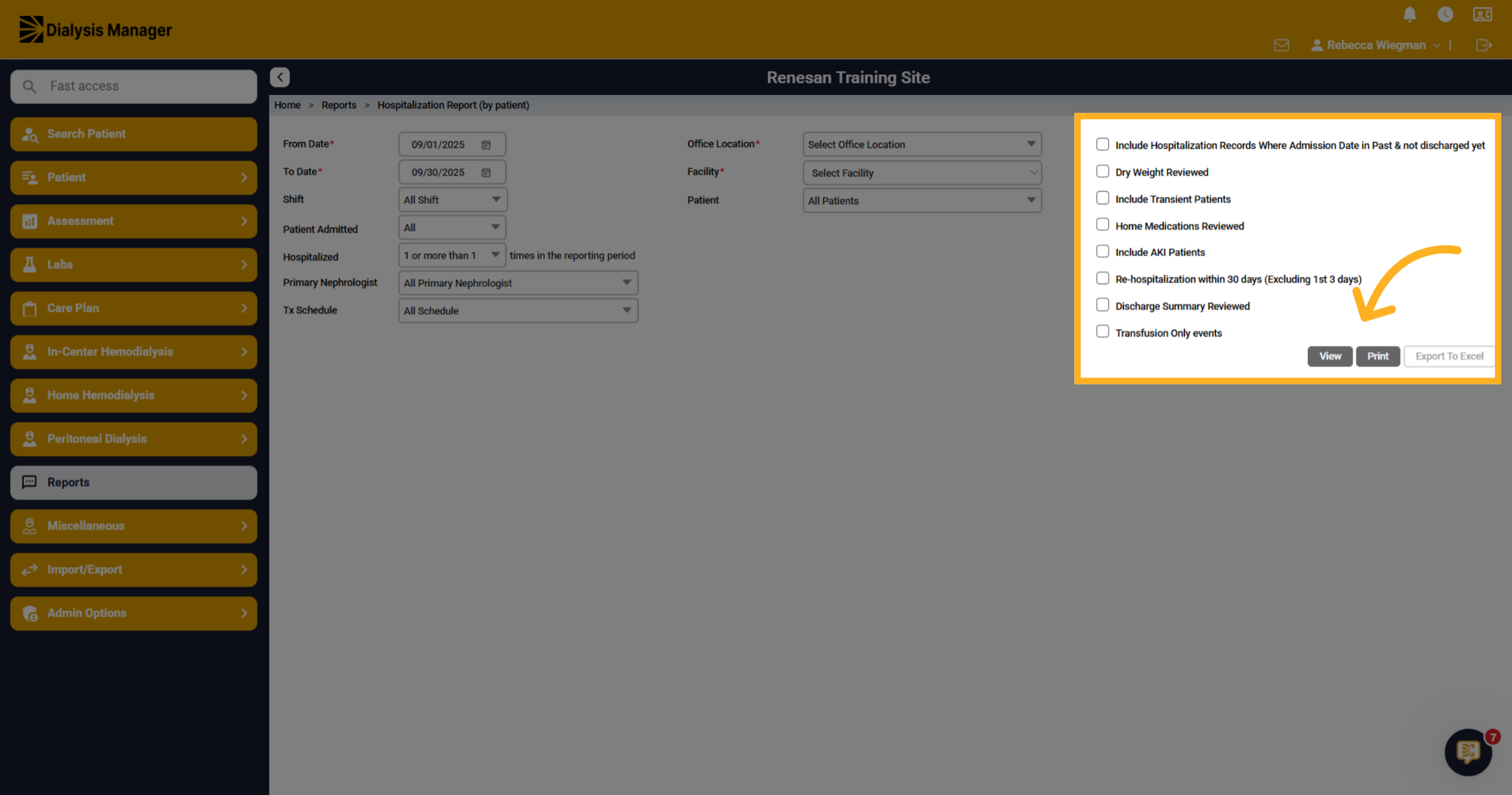Expand the Patient sidebar menu
Viewport: 1512px width, 795px height.
pos(134,178)
